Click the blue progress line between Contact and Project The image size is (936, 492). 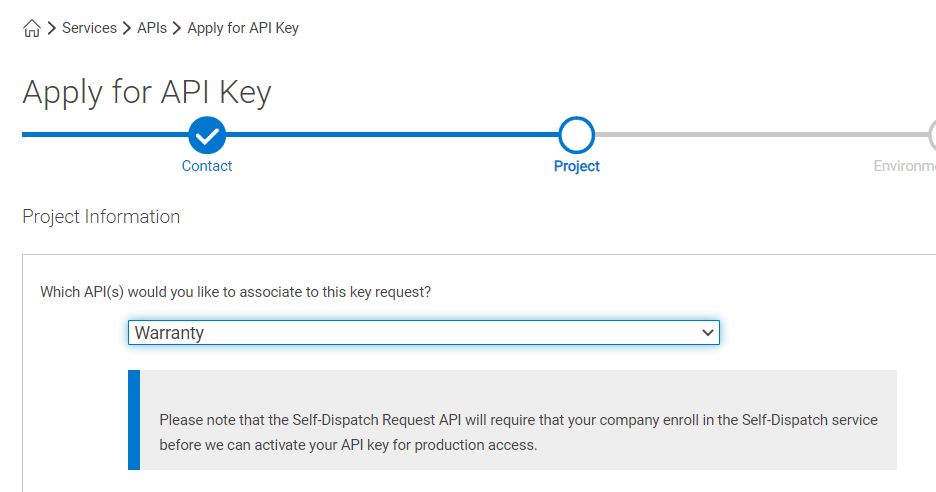(x=392, y=135)
